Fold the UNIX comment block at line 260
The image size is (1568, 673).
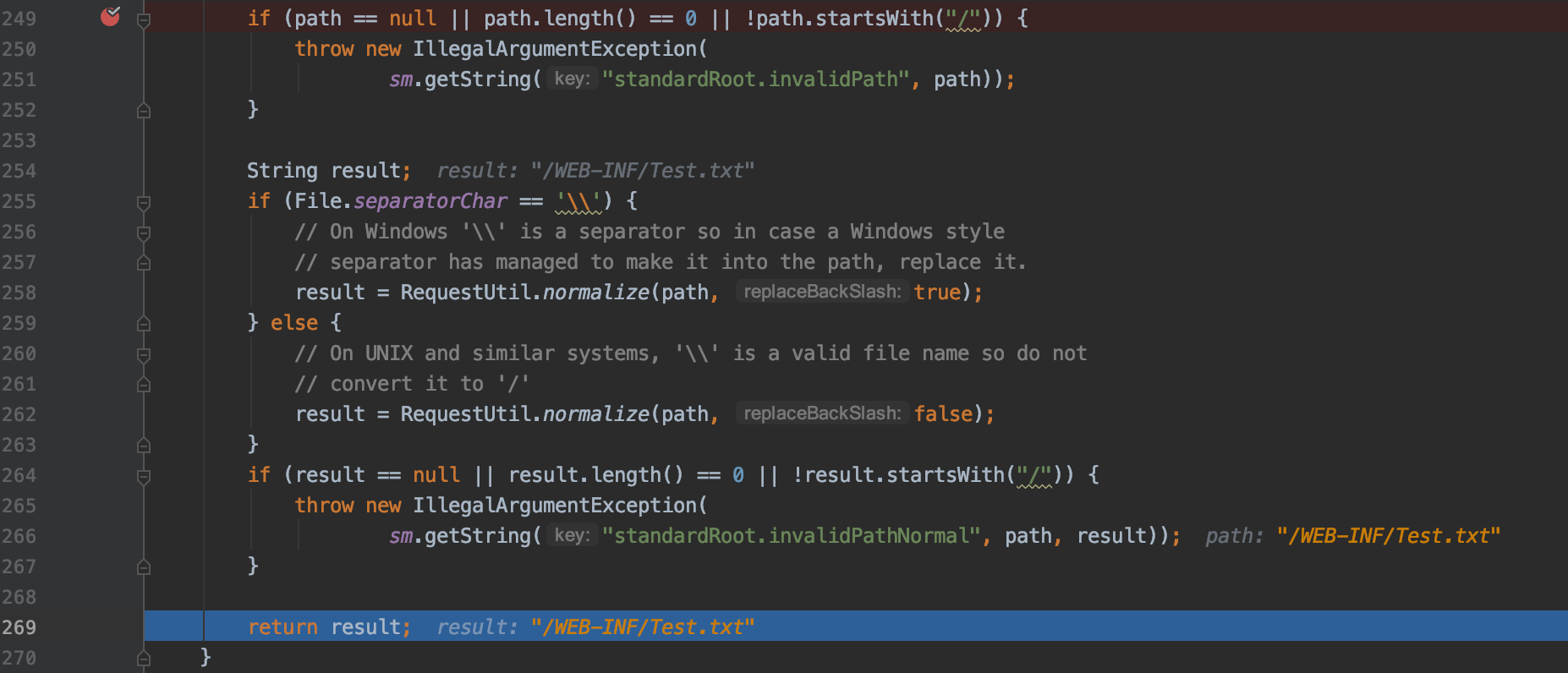click(144, 354)
